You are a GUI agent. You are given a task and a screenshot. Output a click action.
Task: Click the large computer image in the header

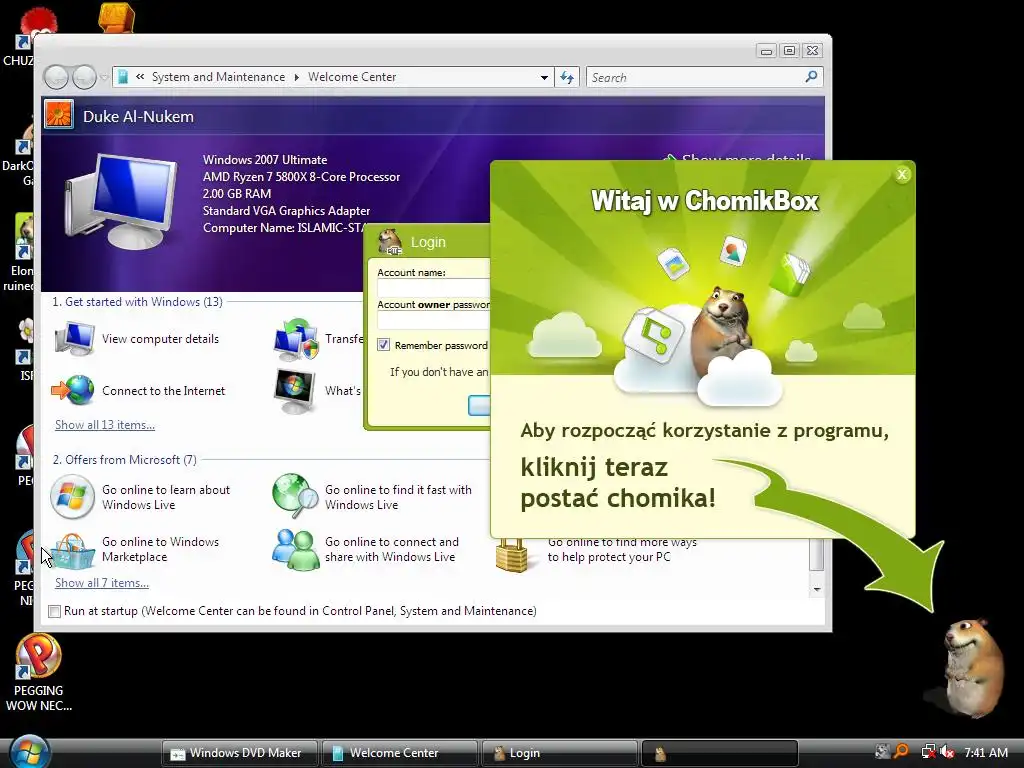click(x=123, y=201)
